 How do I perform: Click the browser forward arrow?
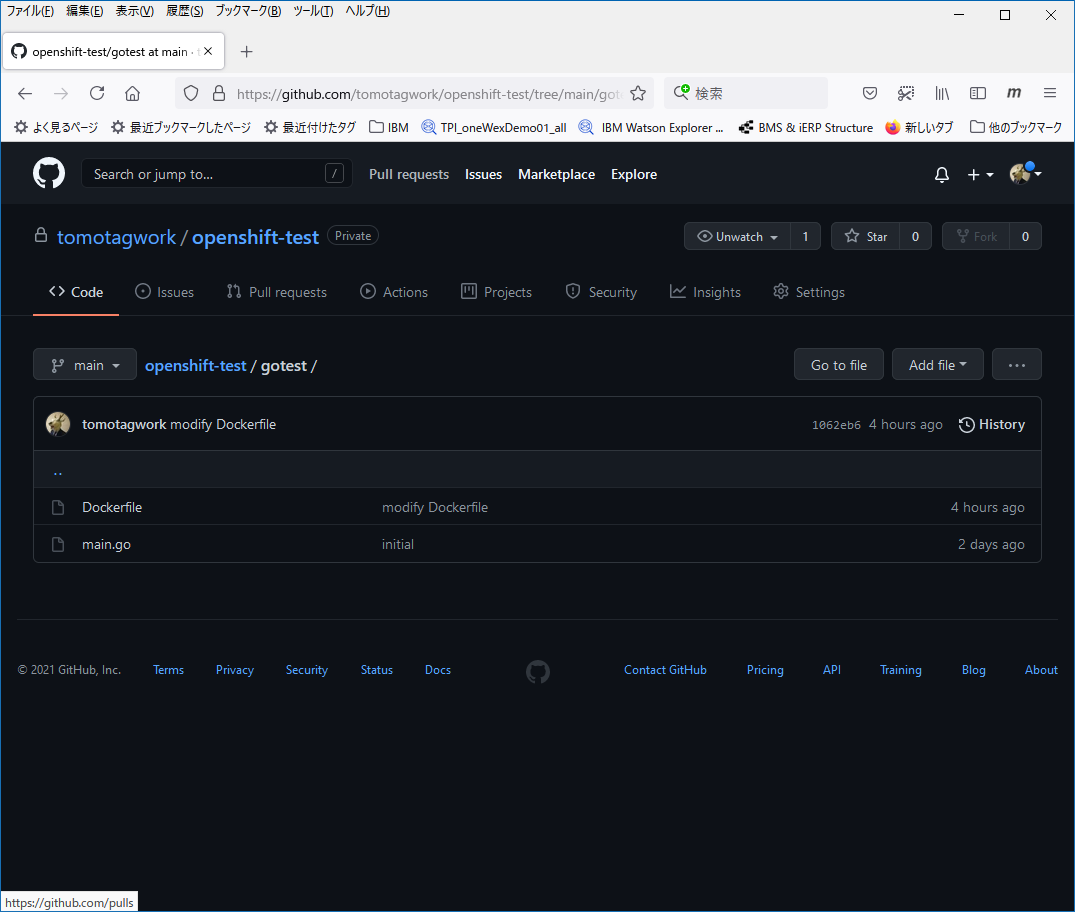tap(61, 94)
